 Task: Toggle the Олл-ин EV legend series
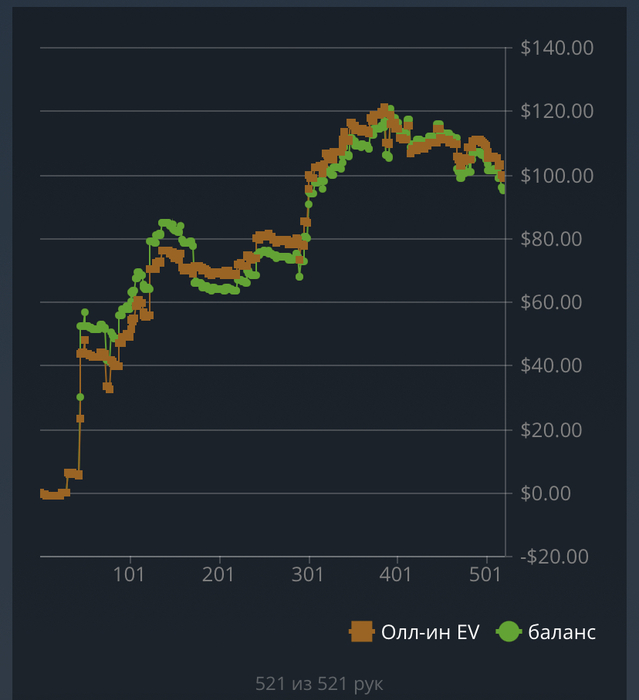click(414, 632)
